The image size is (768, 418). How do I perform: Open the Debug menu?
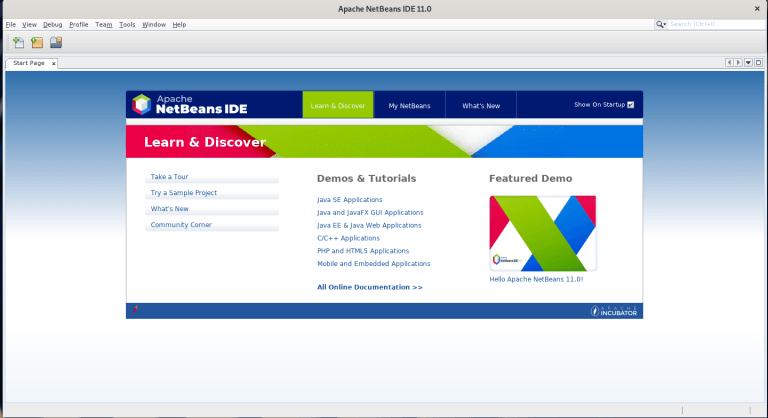pos(52,25)
